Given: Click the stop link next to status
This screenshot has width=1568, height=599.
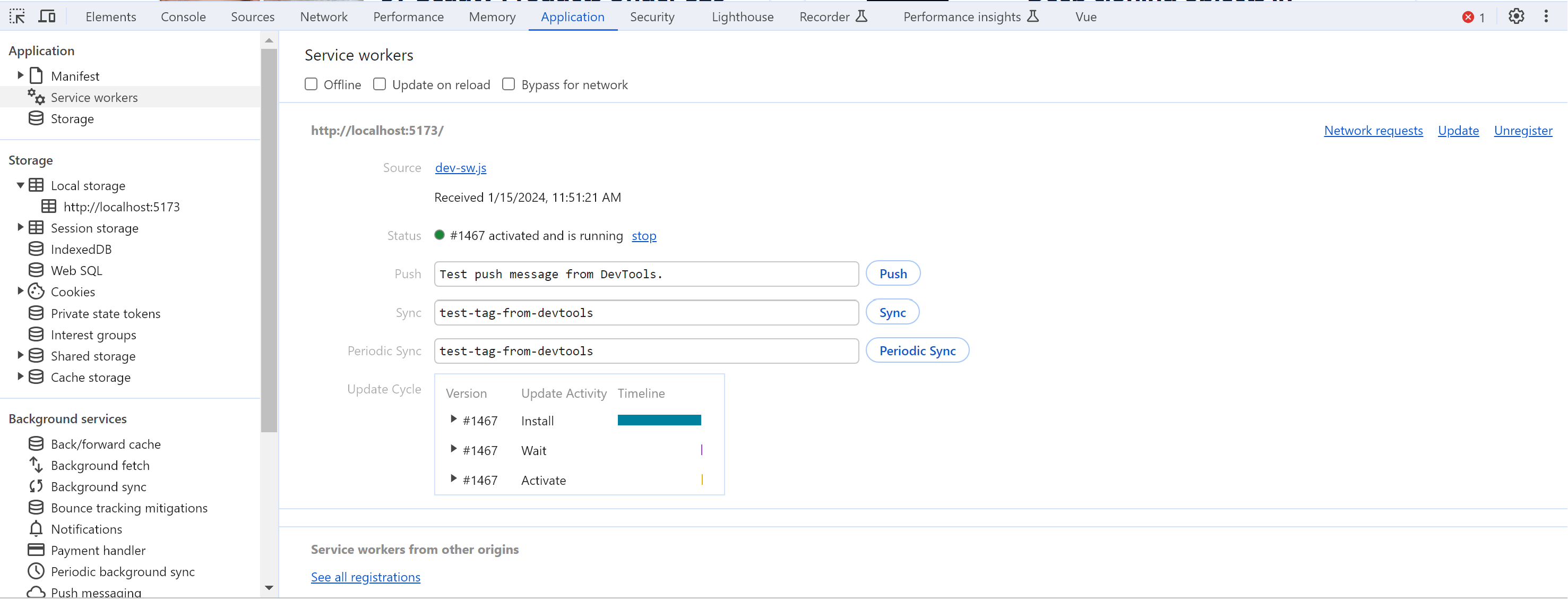Looking at the screenshot, I should [644, 236].
